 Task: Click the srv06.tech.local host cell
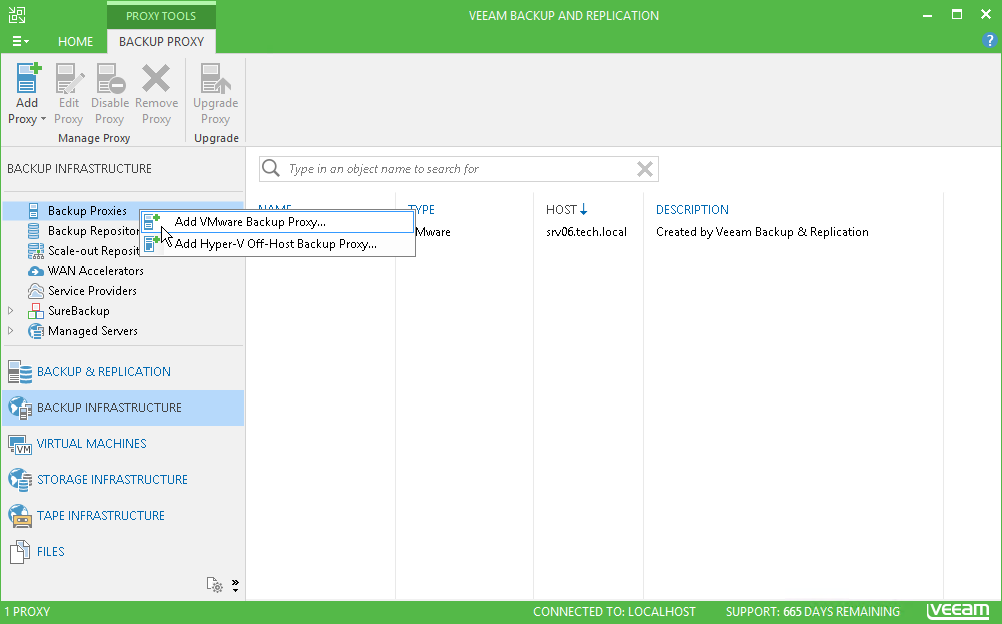(x=586, y=231)
